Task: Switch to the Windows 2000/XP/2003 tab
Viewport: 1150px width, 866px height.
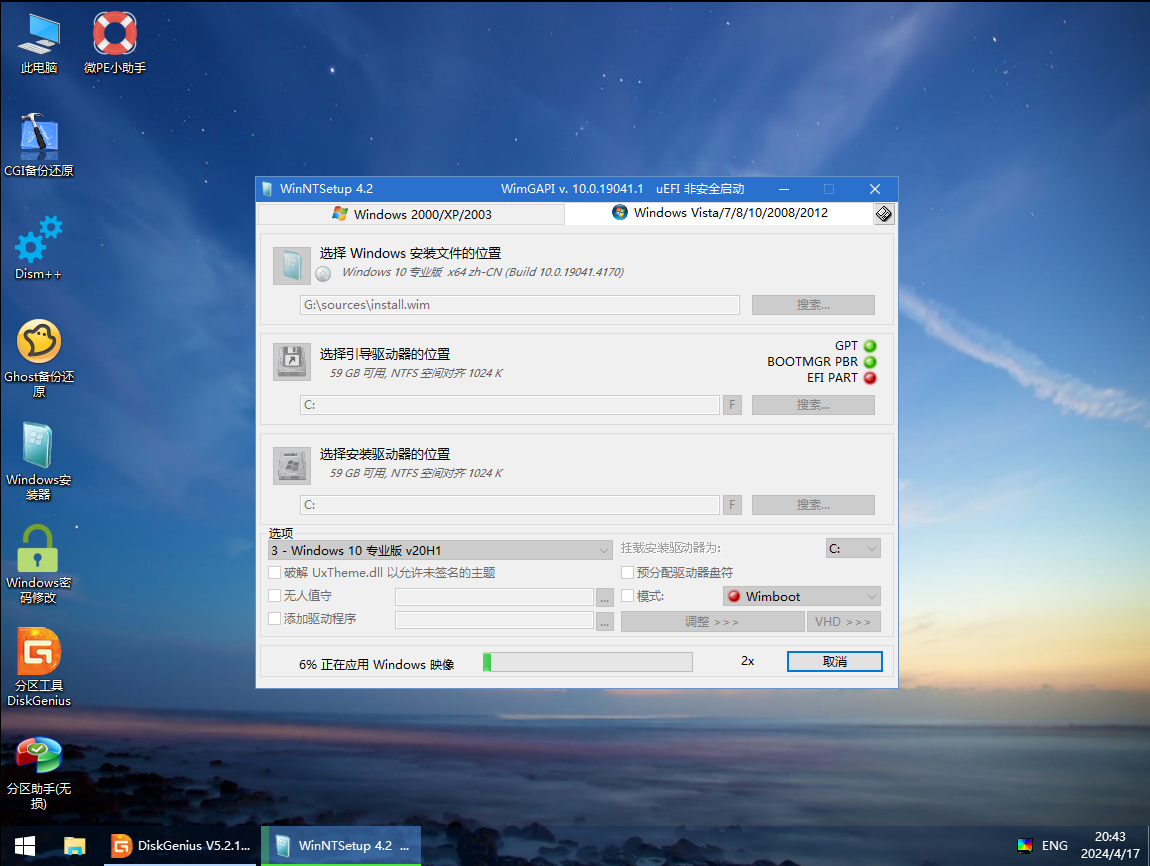Action: pos(411,214)
